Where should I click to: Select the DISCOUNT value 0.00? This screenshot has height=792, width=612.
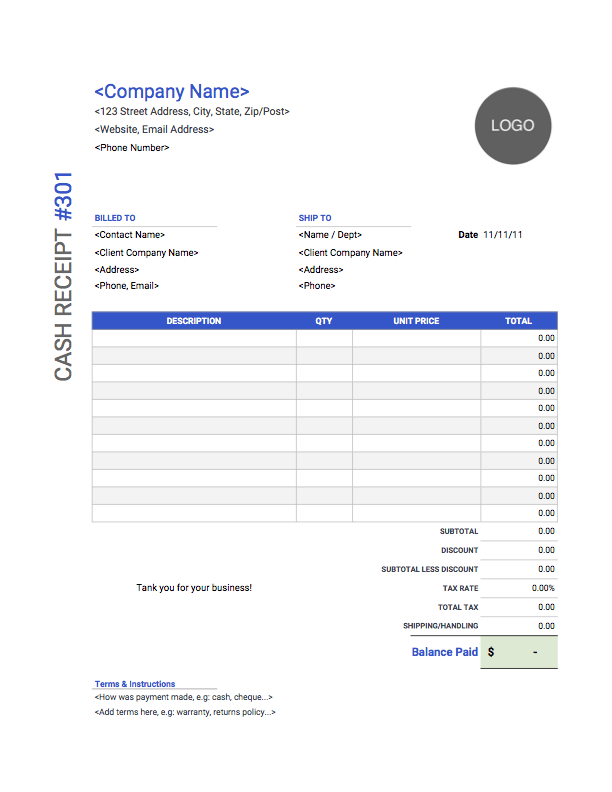pyautogui.click(x=546, y=550)
